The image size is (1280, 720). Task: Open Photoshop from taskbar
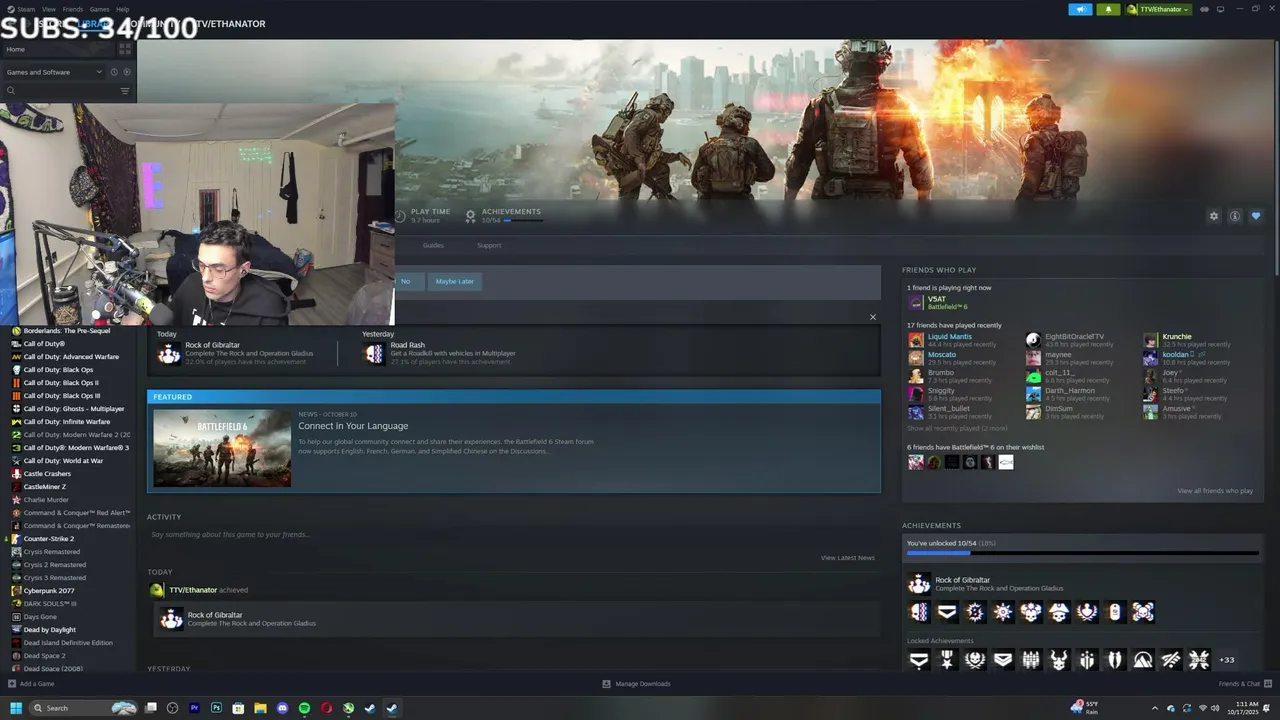click(x=216, y=708)
